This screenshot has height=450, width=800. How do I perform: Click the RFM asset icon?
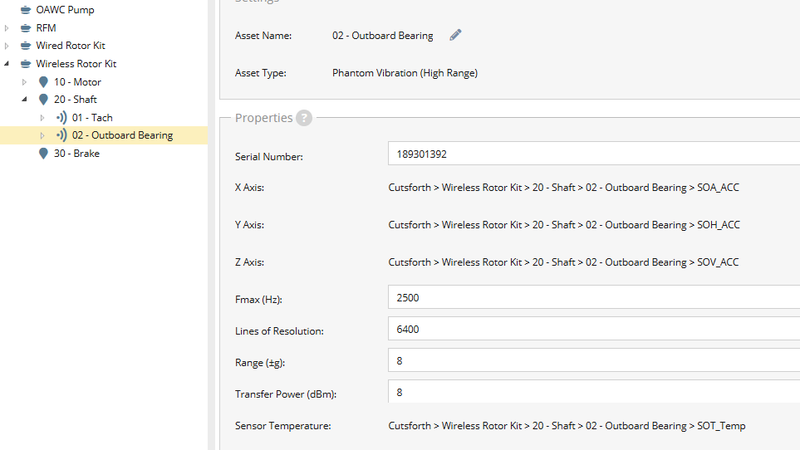tap(26, 28)
